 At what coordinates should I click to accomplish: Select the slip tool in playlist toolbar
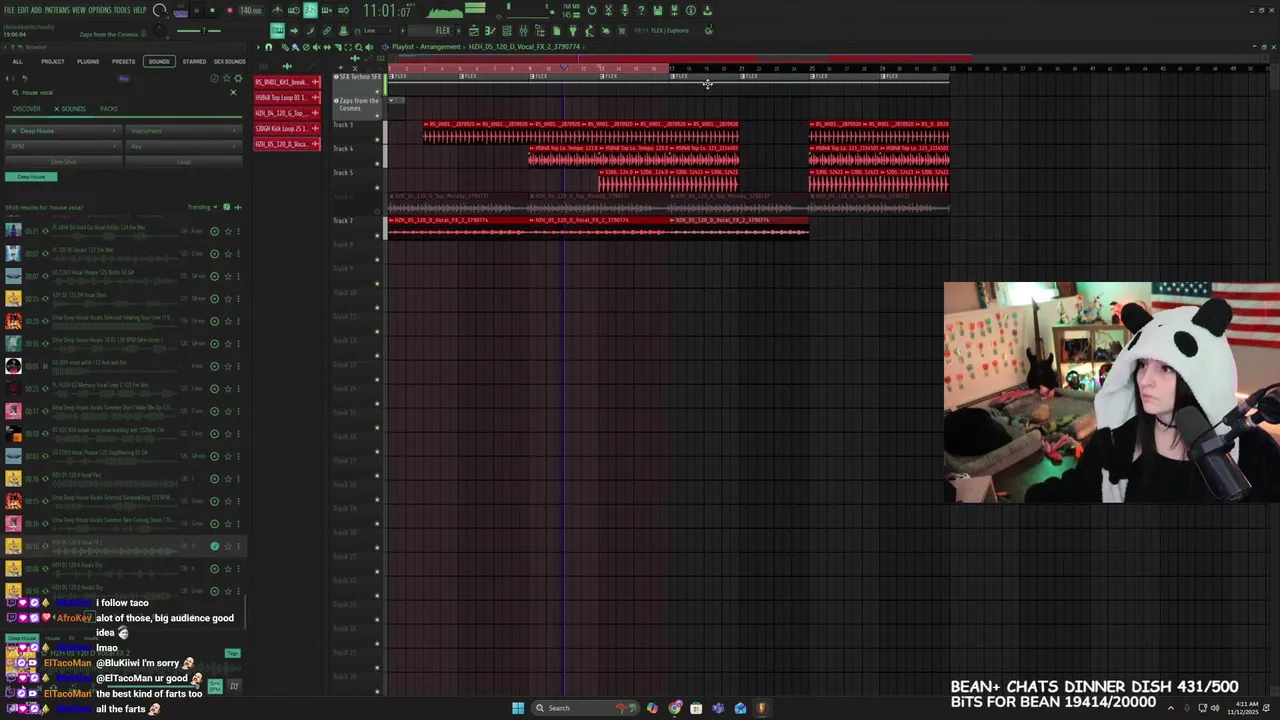[x=327, y=47]
